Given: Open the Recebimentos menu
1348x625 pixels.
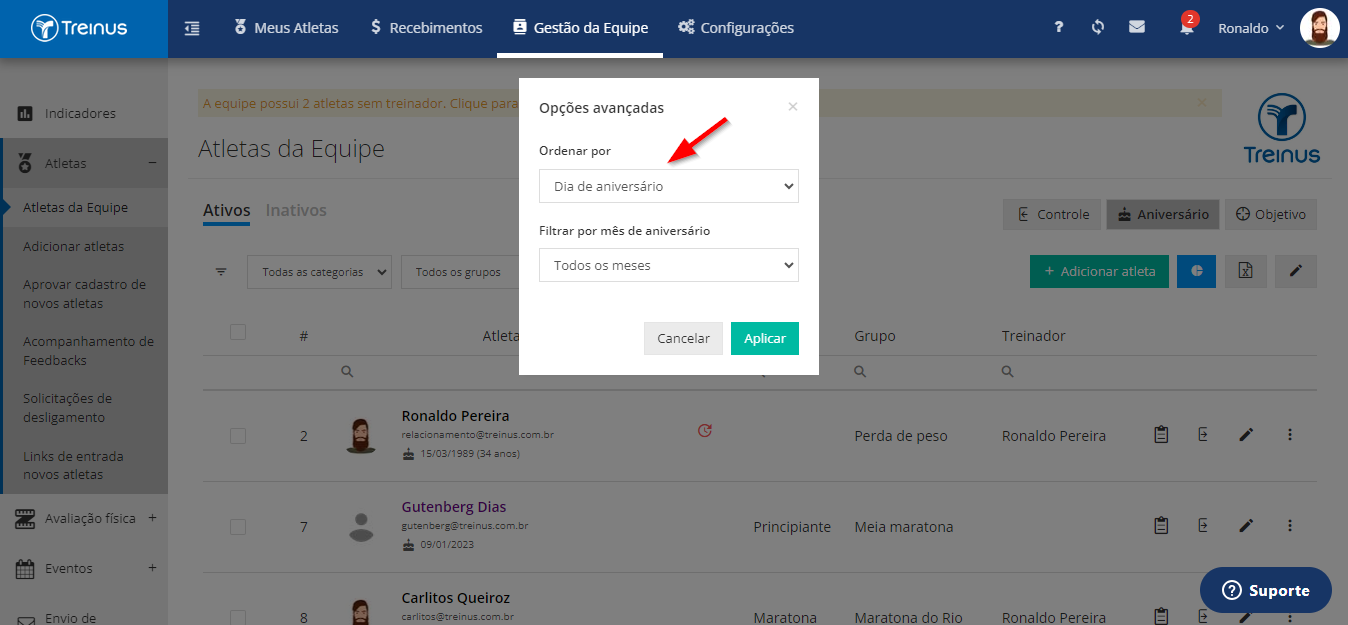Looking at the screenshot, I should (x=425, y=28).
